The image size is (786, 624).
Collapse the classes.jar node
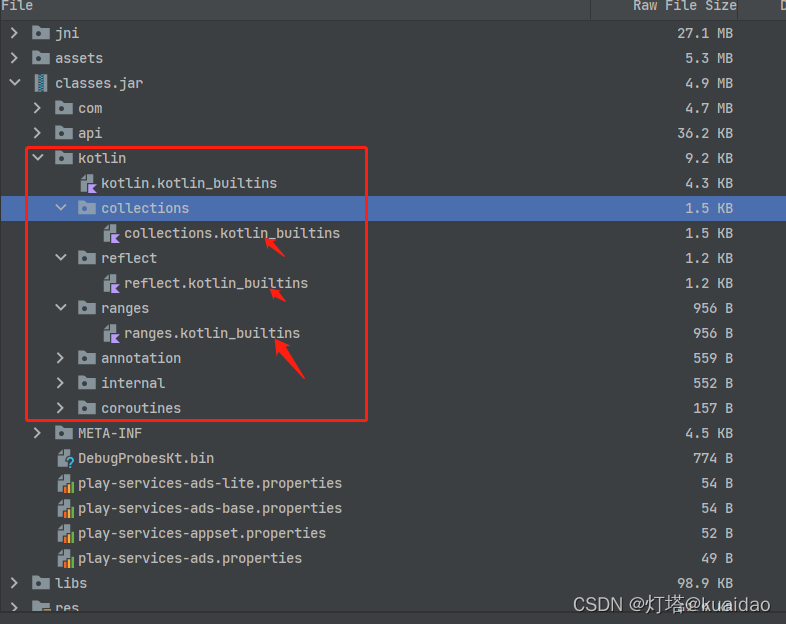14,83
